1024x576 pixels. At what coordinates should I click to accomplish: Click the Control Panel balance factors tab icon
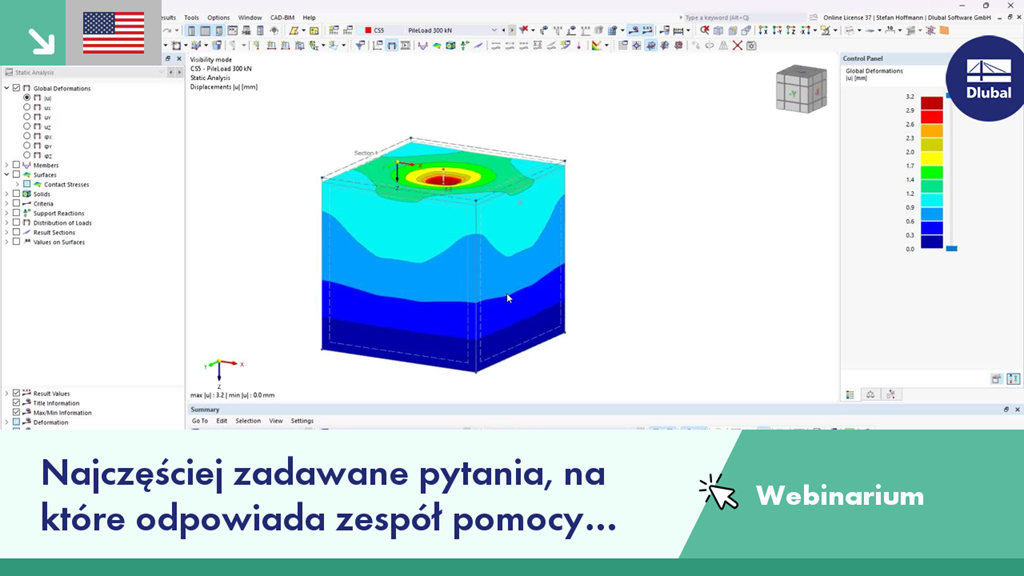coord(871,394)
